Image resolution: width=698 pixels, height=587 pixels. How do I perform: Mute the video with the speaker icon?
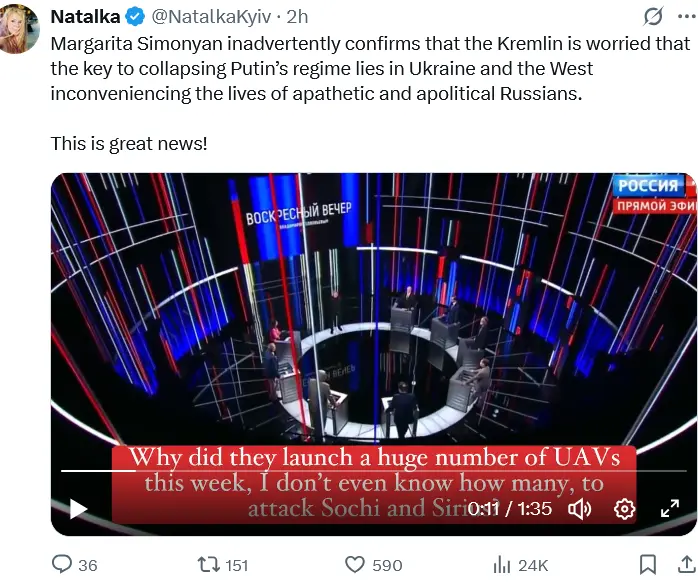coord(580,509)
